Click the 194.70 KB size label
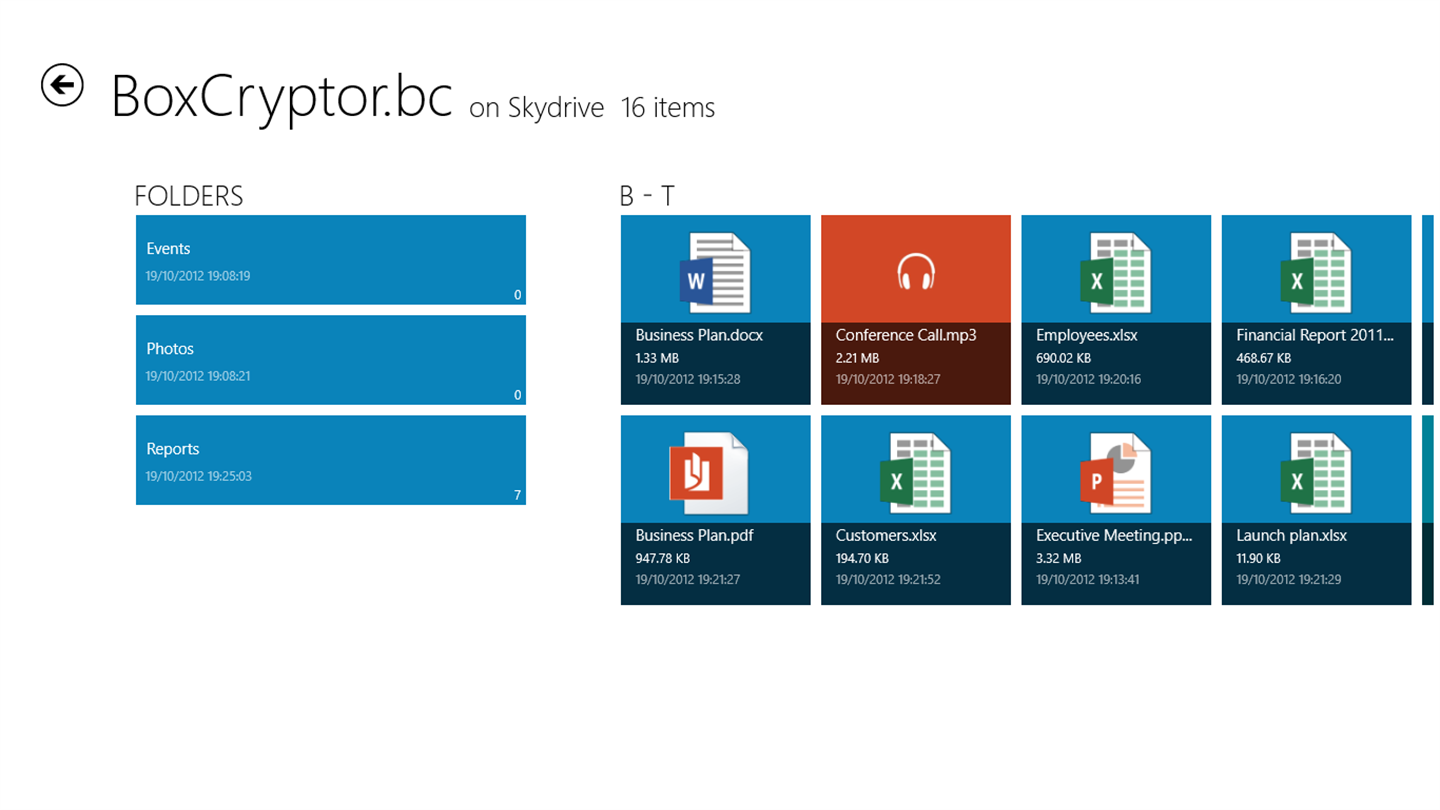This screenshot has height=810, width=1440. [x=863, y=558]
